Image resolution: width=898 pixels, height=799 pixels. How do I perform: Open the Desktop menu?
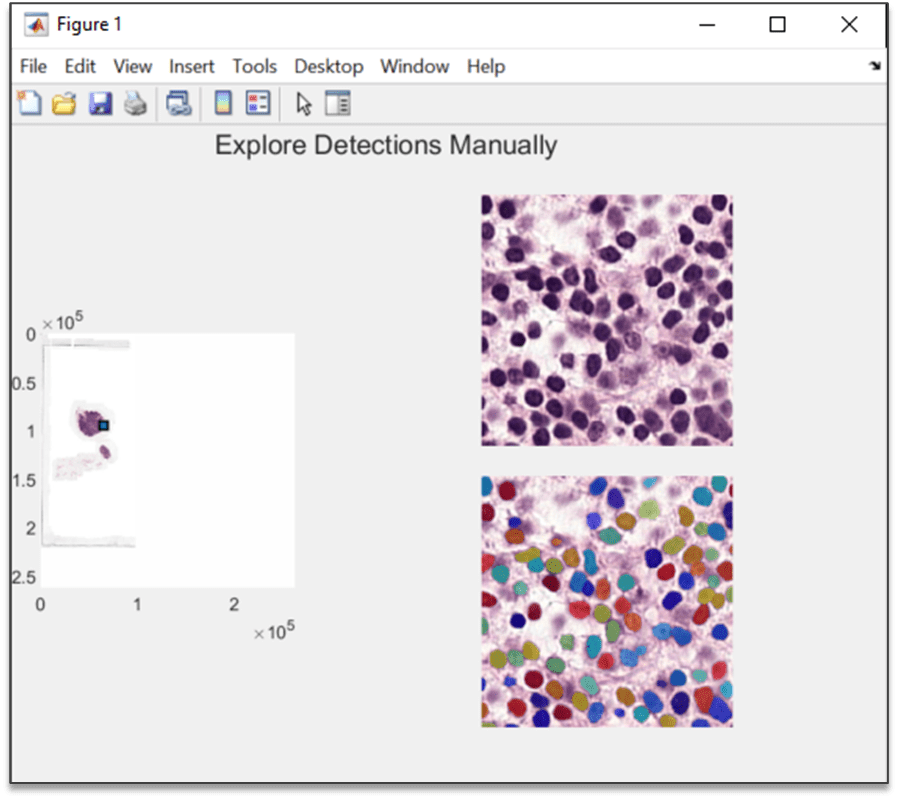tap(328, 66)
